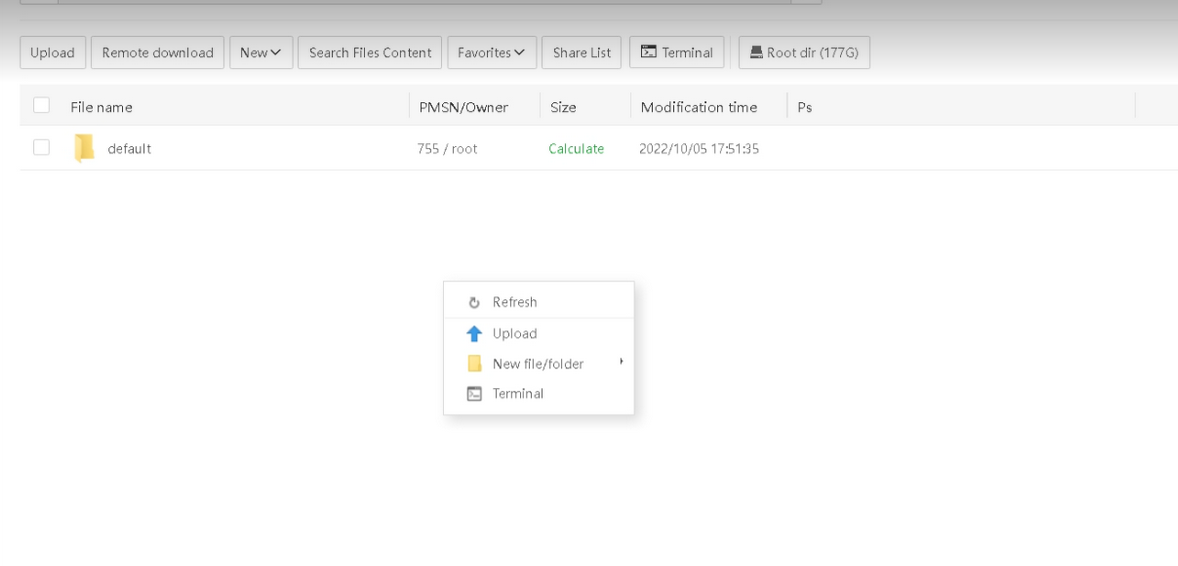Click the refresh icon in context menu
1178x566 pixels.
tap(474, 303)
